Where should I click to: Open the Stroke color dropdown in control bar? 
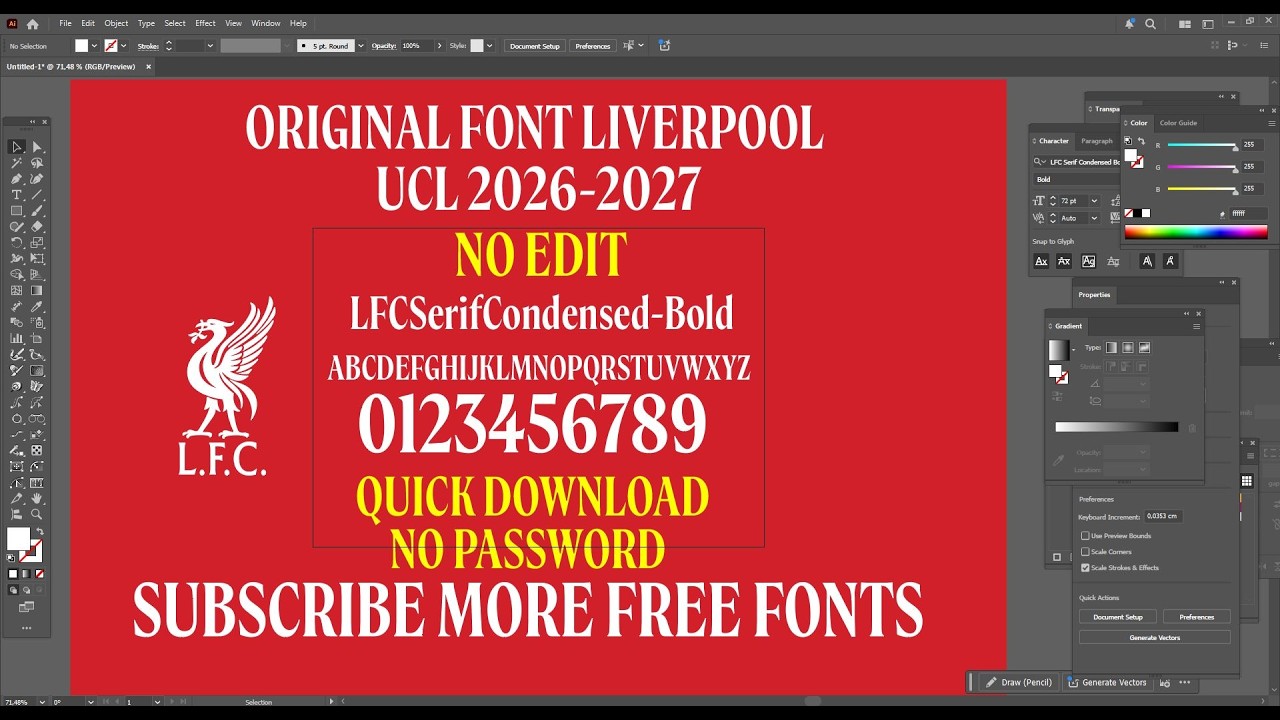click(x=123, y=46)
